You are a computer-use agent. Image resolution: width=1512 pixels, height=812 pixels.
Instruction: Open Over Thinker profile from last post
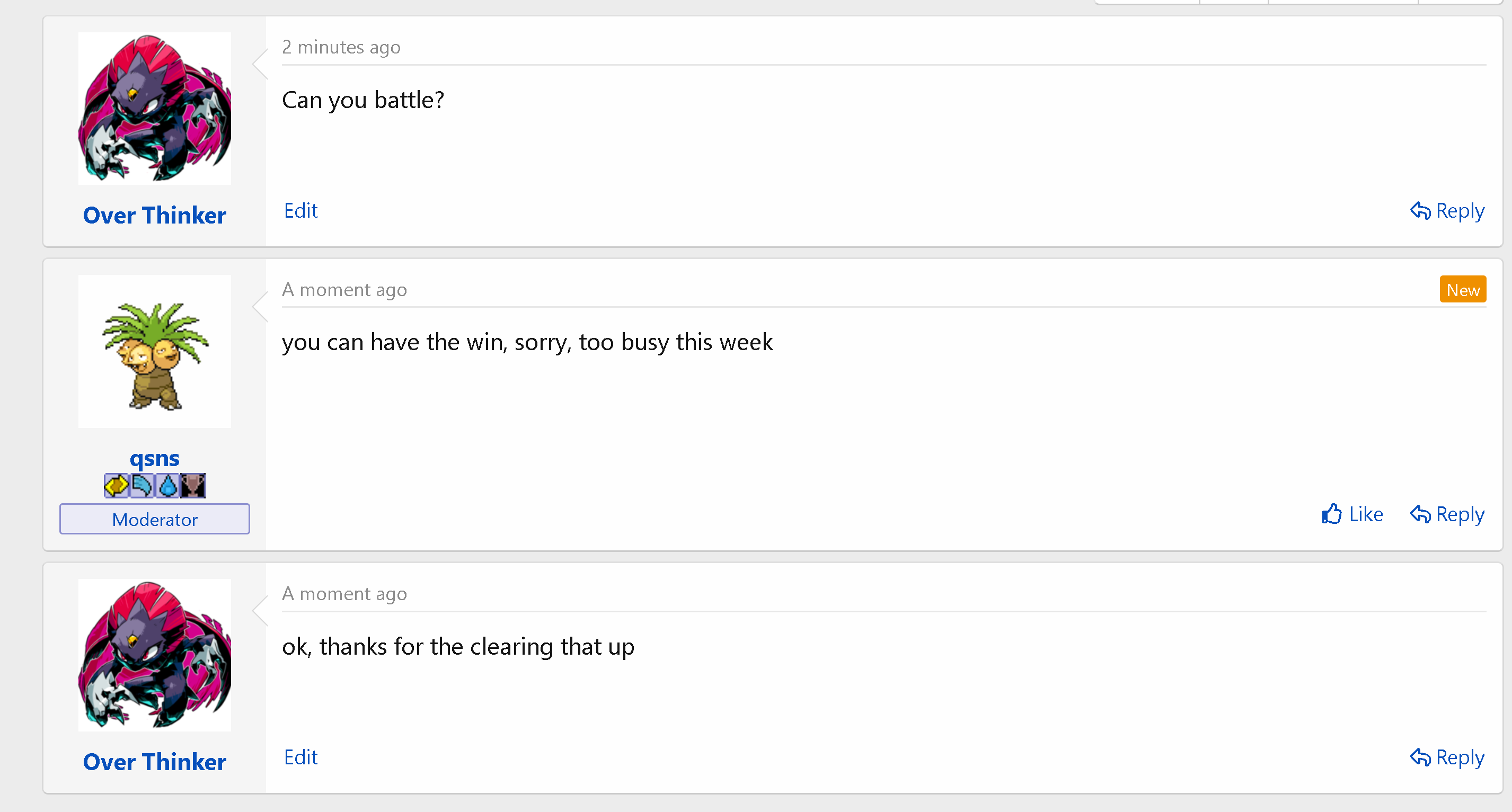[154, 762]
